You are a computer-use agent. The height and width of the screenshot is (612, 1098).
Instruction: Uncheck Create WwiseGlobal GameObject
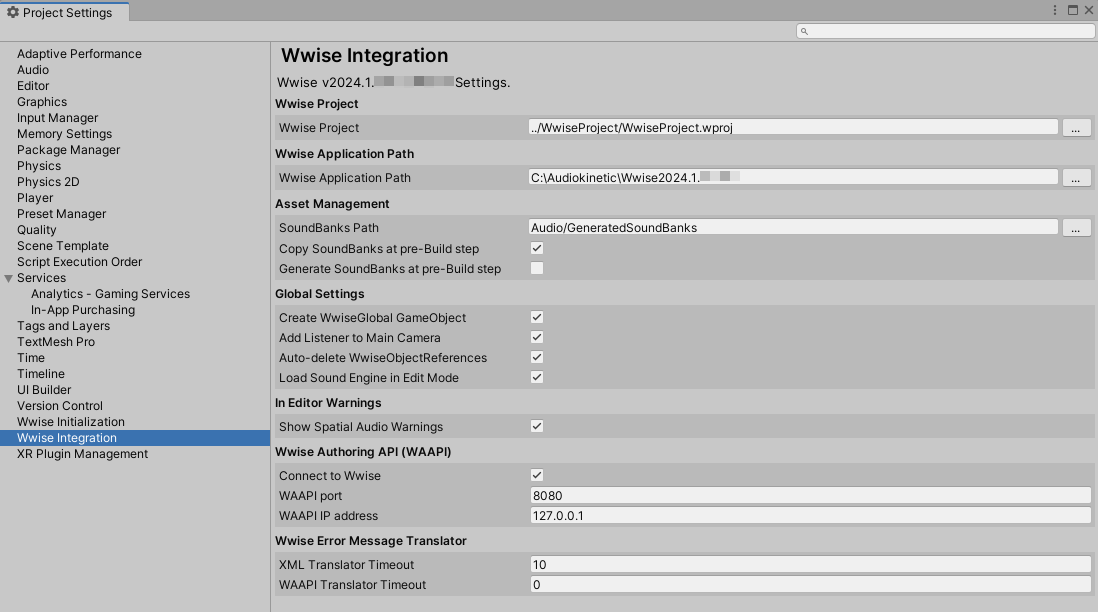click(537, 317)
